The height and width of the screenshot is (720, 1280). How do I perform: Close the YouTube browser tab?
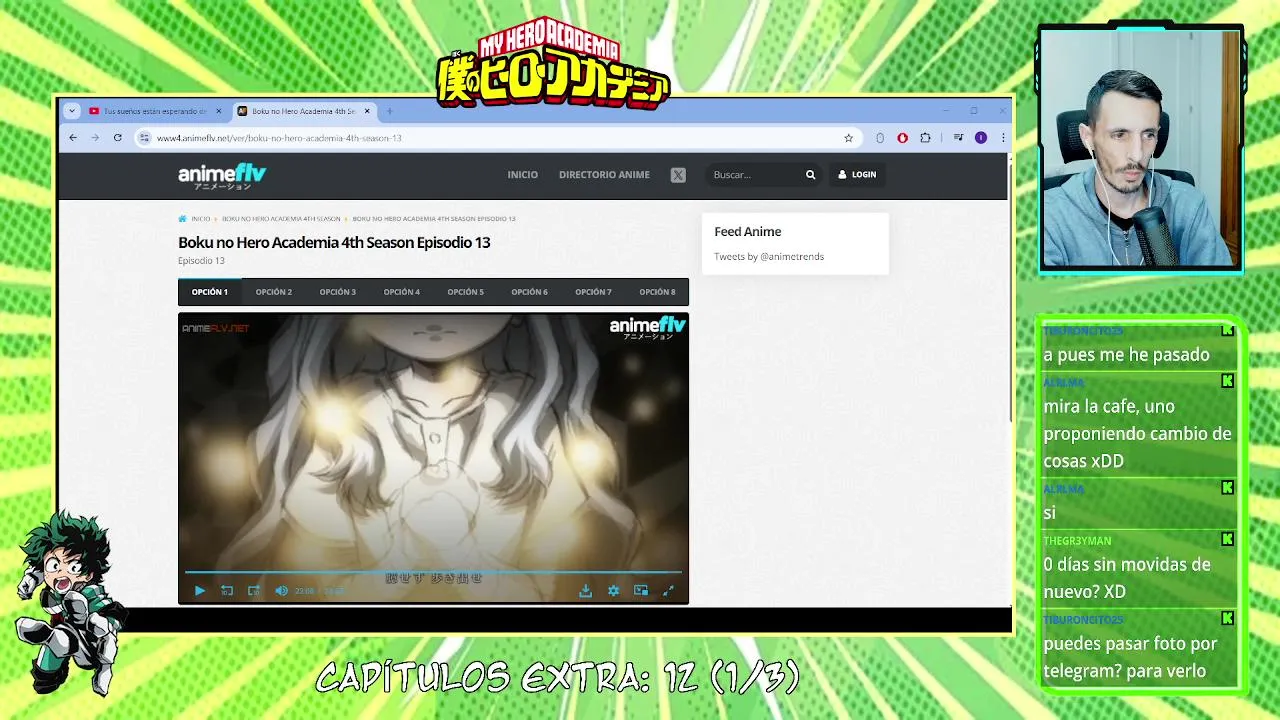220,111
